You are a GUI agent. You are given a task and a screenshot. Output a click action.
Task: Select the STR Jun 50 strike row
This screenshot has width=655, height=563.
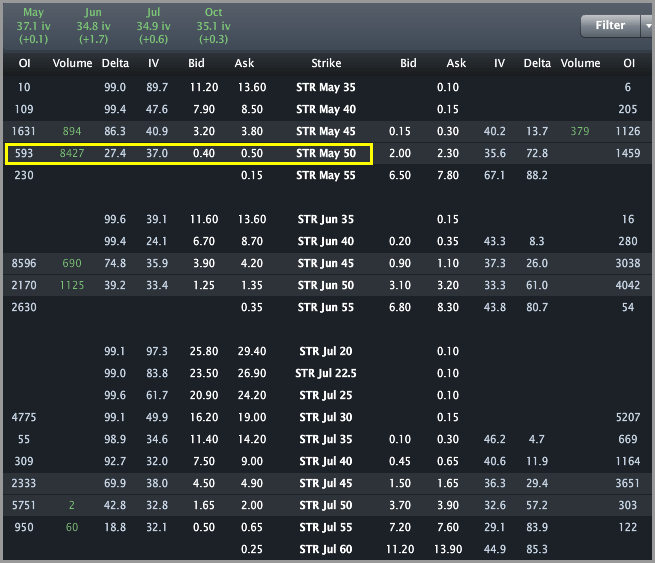point(328,285)
